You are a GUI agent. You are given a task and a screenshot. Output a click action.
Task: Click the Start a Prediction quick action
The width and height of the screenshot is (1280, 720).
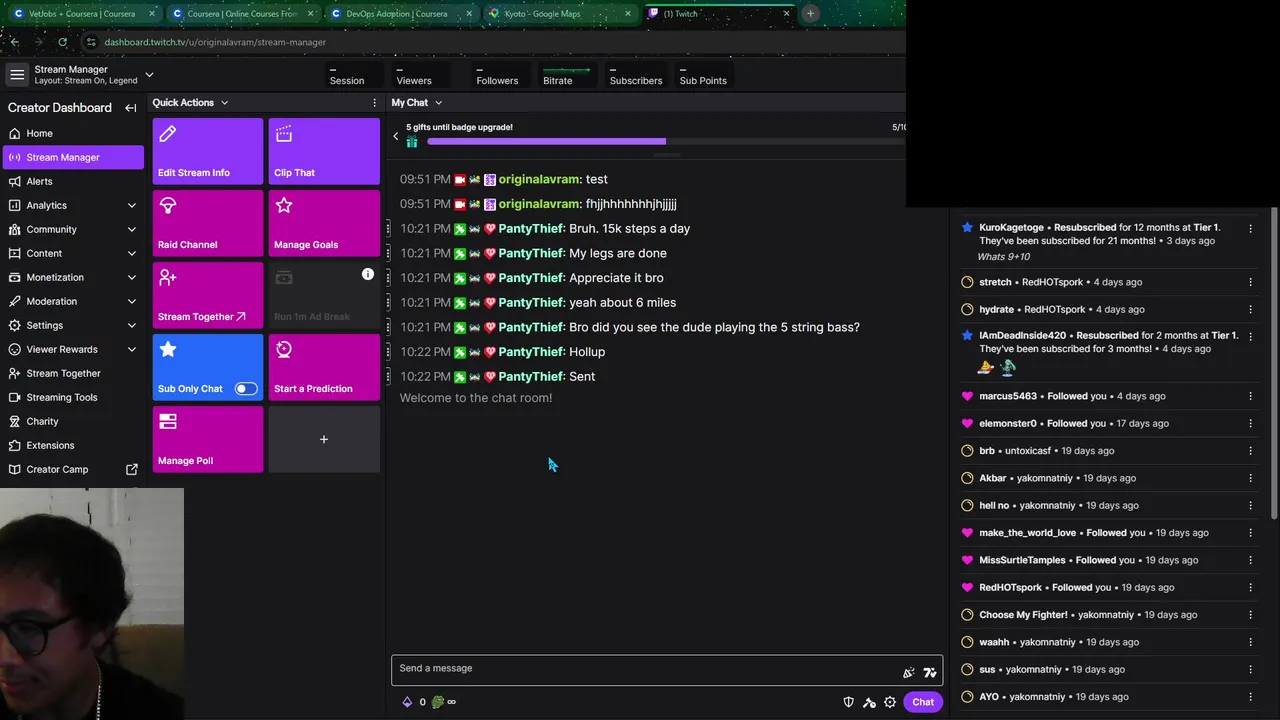[x=324, y=367]
